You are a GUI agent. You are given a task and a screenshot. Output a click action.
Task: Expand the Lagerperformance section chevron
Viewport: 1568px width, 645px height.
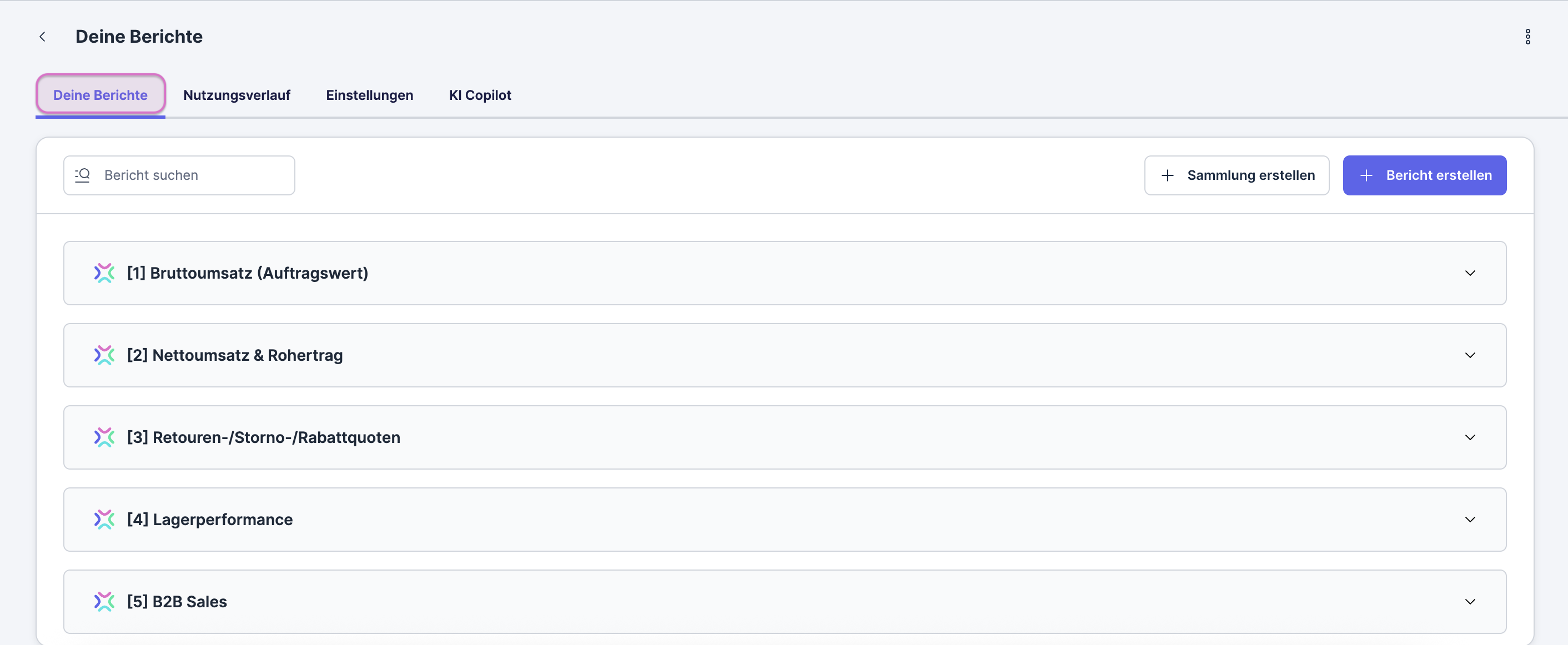pyautogui.click(x=1469, y=520)
